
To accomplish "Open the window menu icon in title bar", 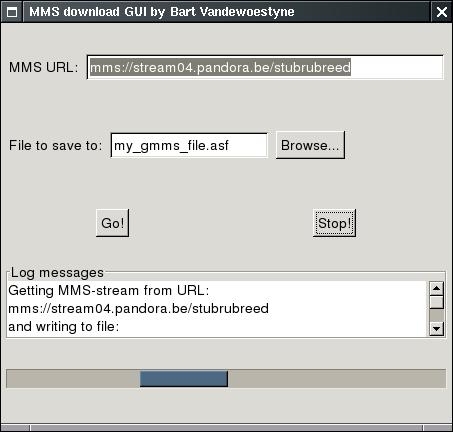I will coord(12,12).
